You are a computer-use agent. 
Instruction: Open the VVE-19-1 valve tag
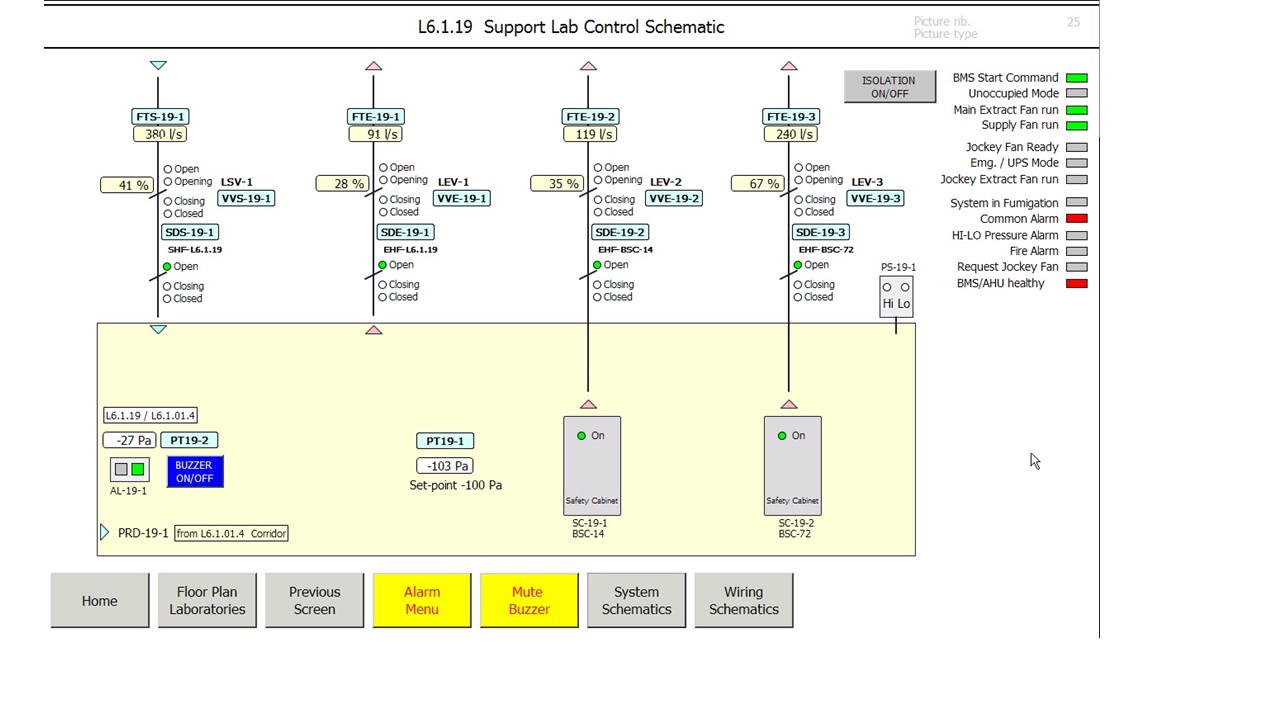pyautogui.click(x=461, y=198)
